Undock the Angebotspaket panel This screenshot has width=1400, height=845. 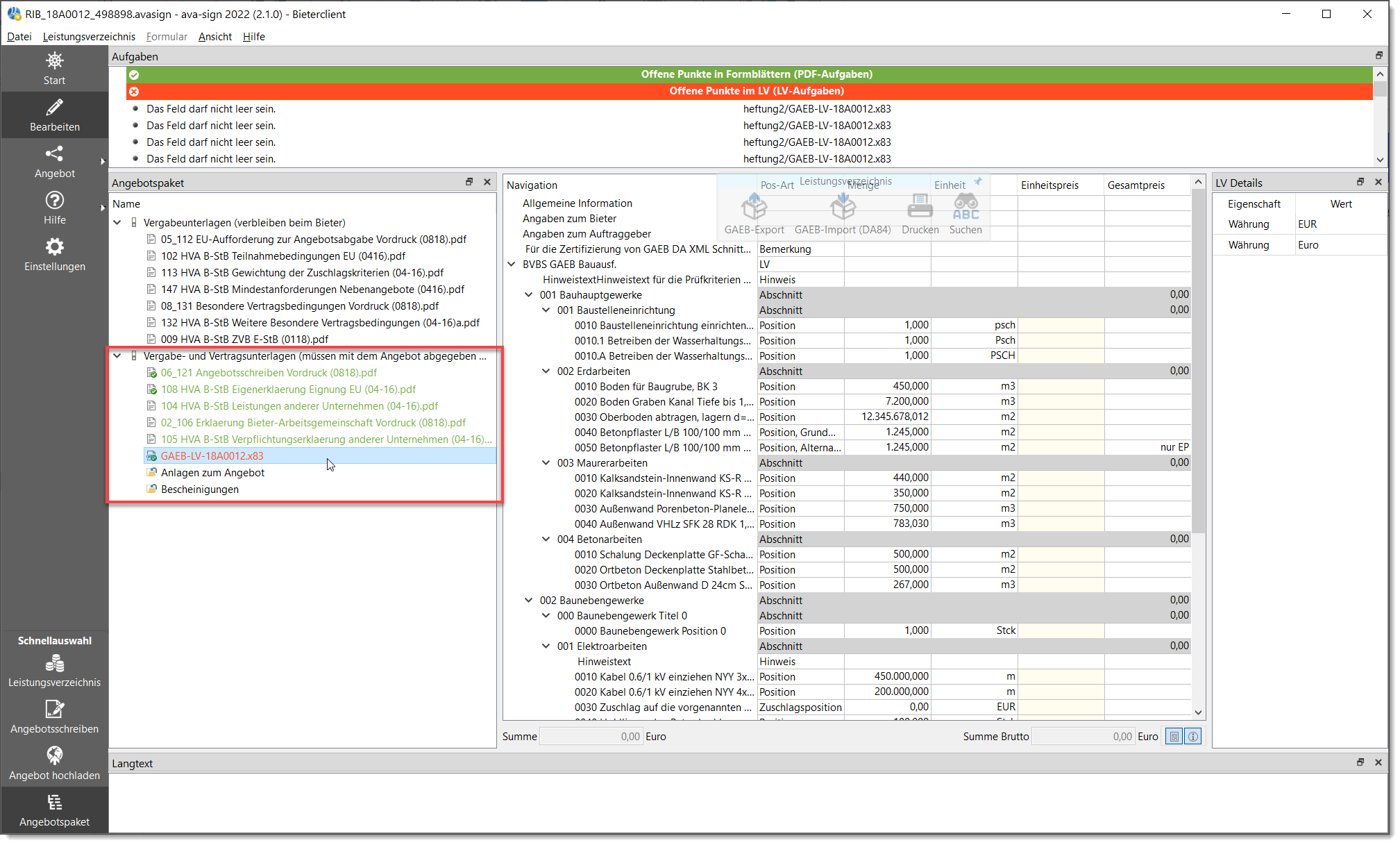pos(469,182)
